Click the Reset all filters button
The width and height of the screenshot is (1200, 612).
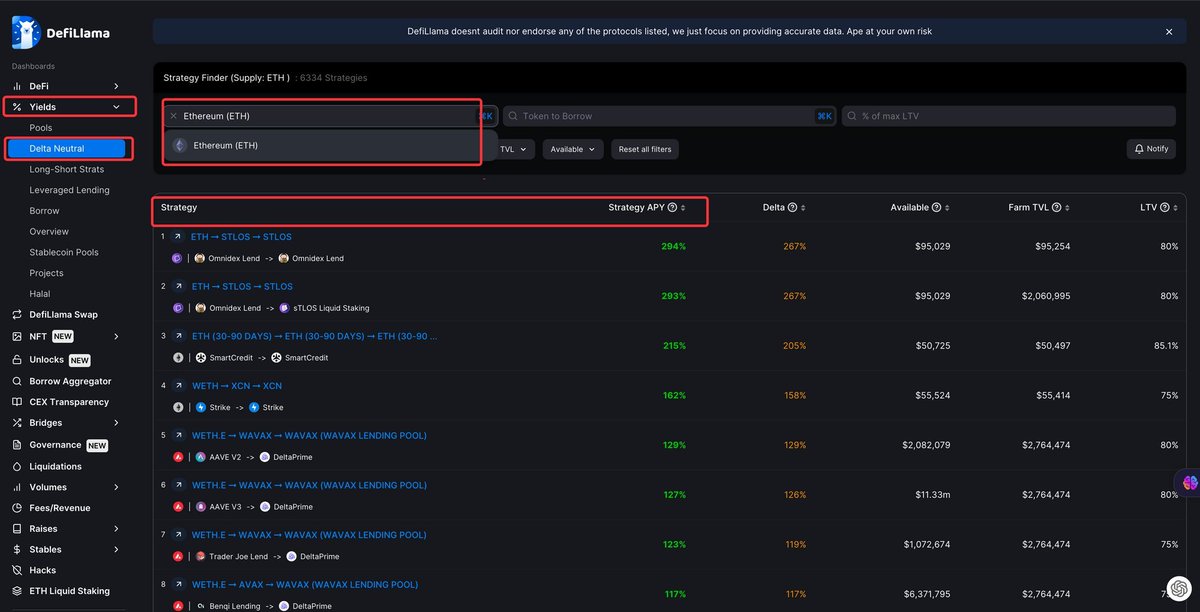[x=645, y=149]
